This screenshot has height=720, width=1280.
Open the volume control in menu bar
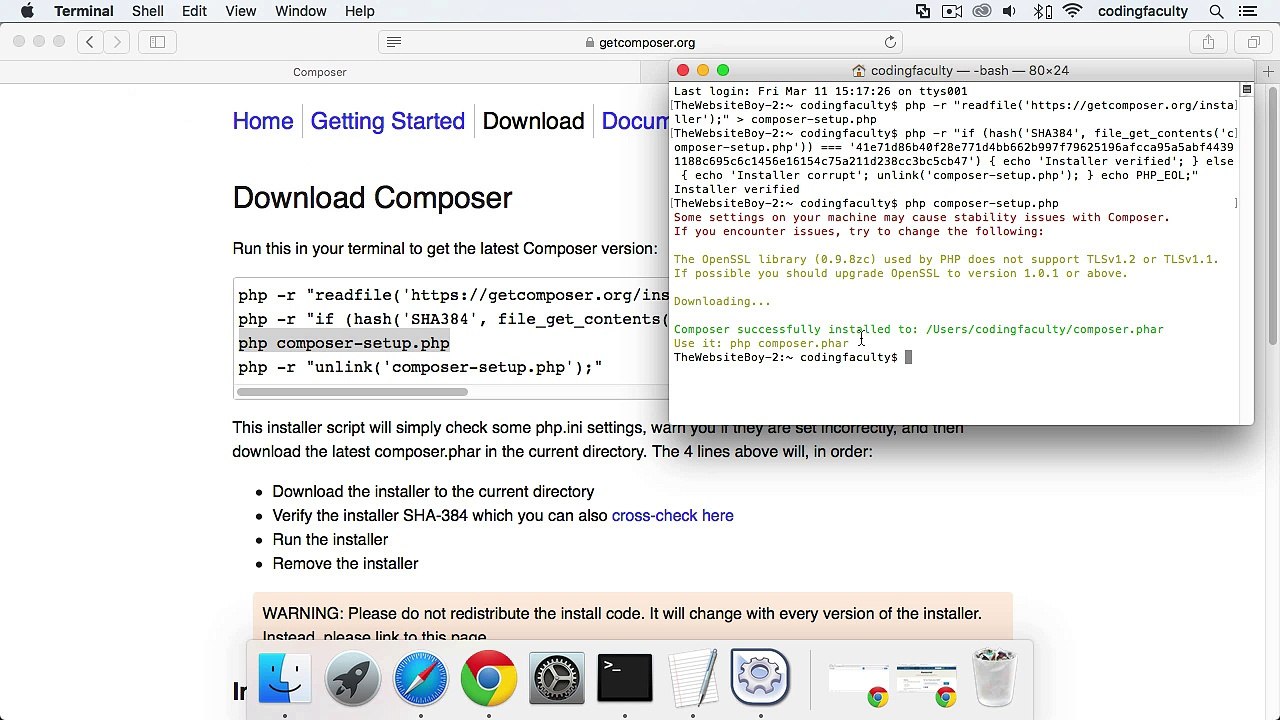(1009, 11)
